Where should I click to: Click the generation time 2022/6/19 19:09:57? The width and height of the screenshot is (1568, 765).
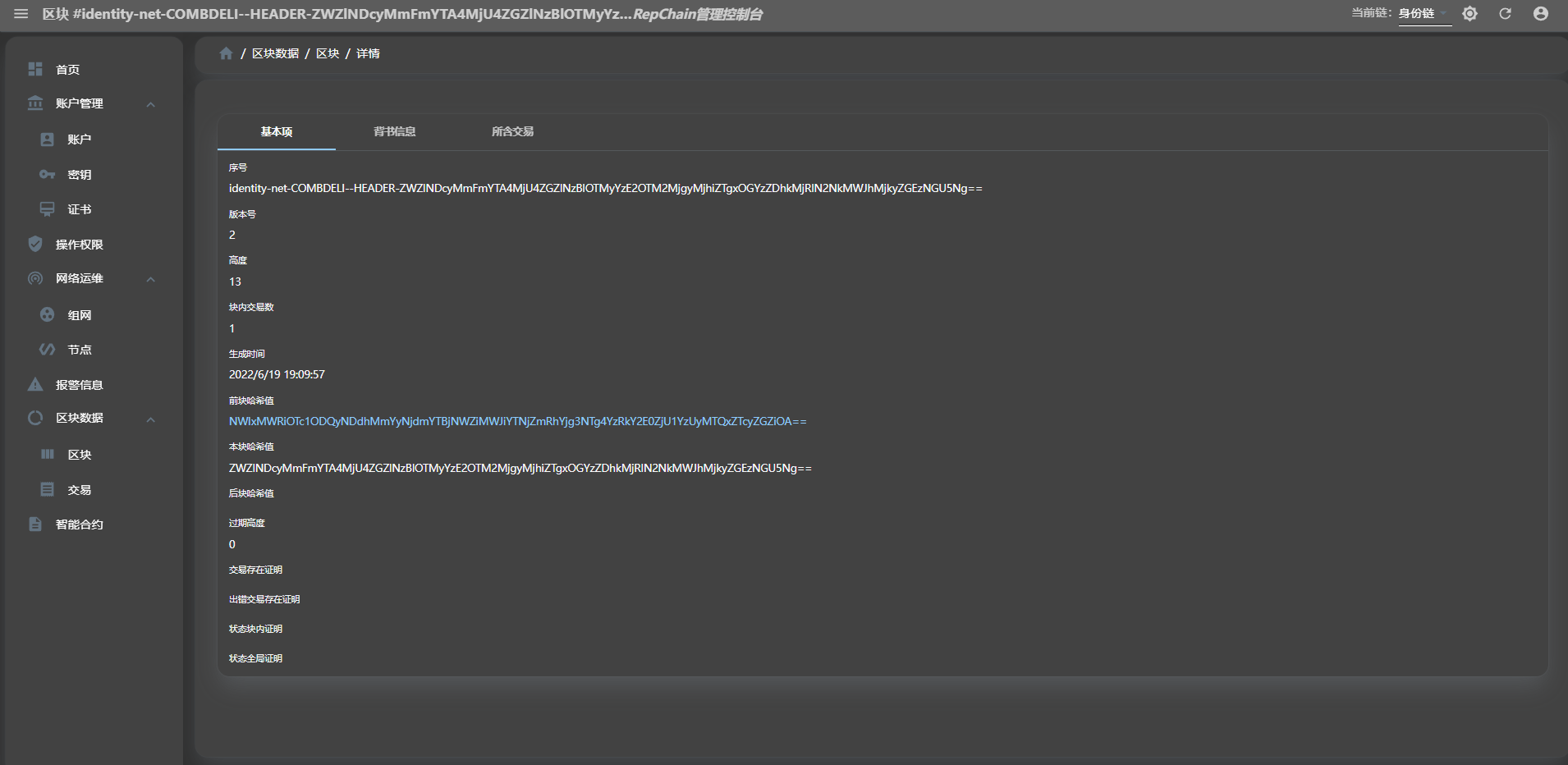(277, 374)
